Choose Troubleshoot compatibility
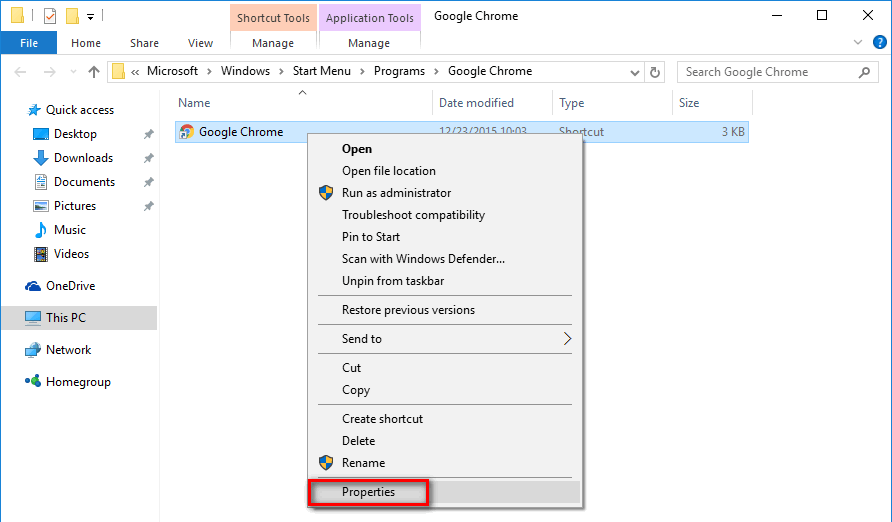The image size is (892, 522). pos(445,215)
